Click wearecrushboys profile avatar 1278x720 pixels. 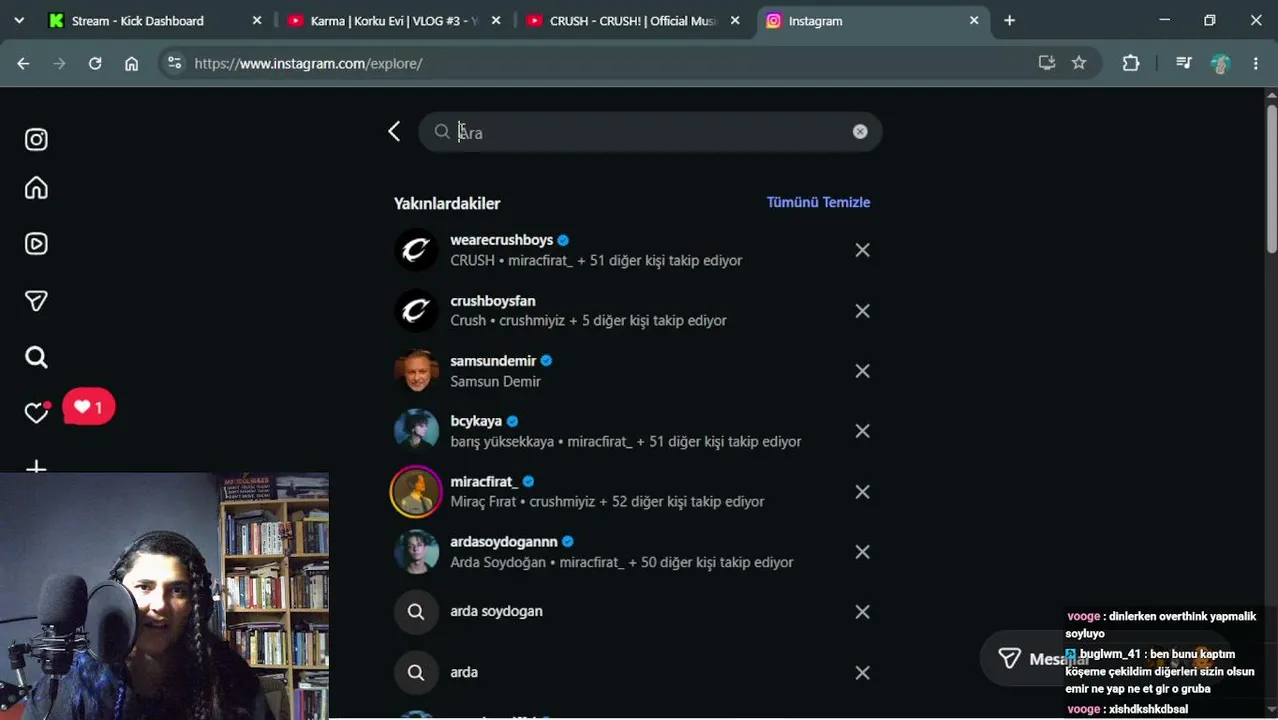[416, 250]
